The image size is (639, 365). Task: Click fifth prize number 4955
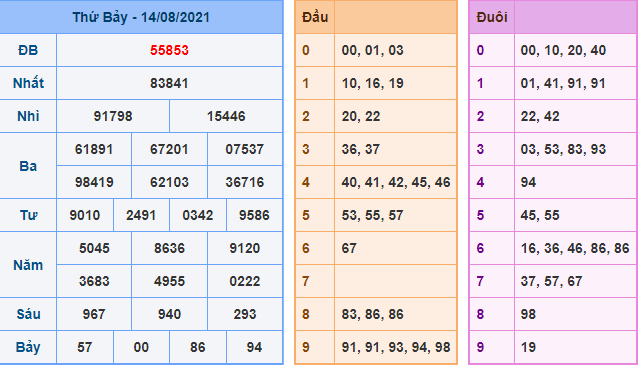(169, 281)
